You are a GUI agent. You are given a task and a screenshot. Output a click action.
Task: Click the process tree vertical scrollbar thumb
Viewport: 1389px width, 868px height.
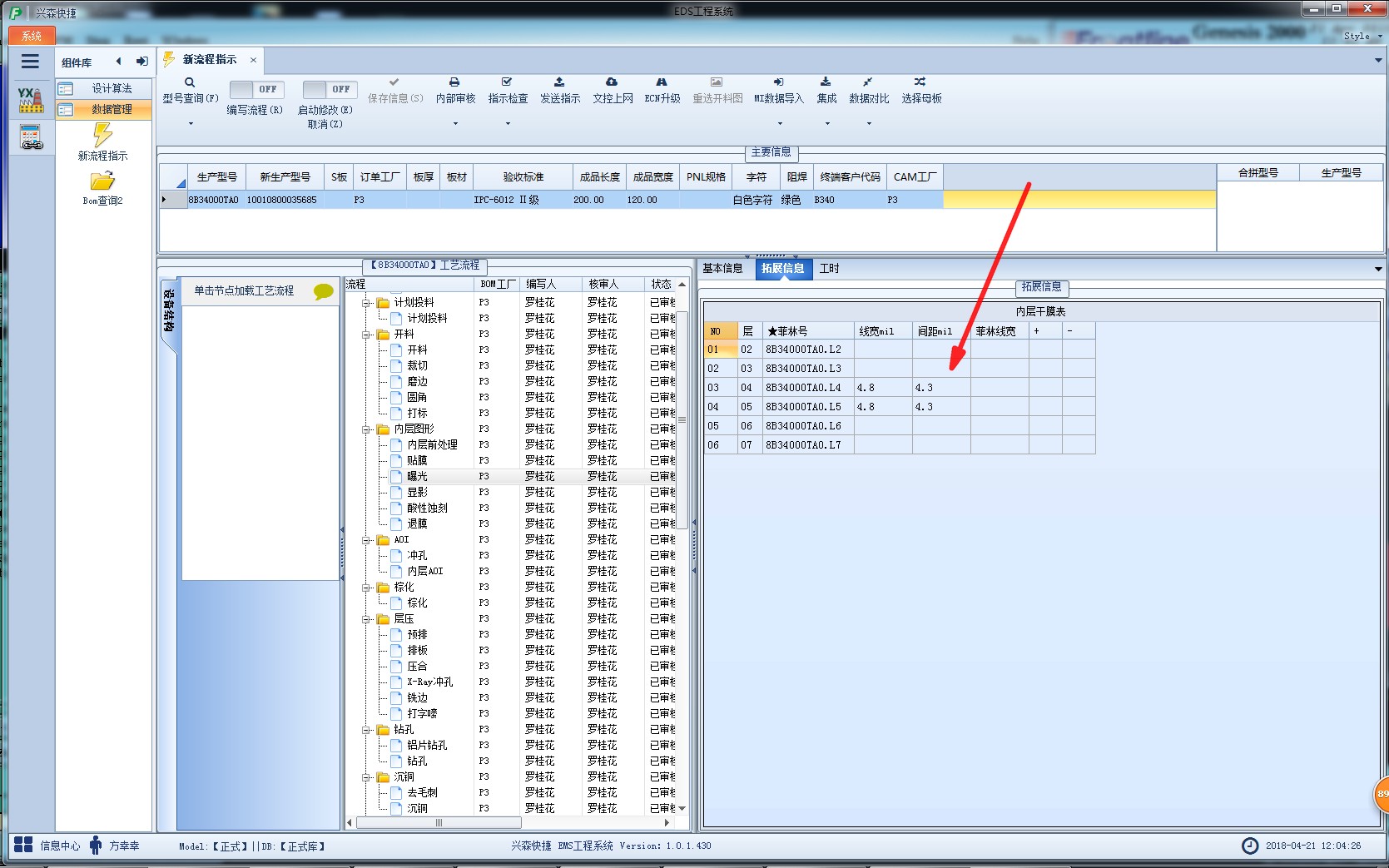click(682, 420)
